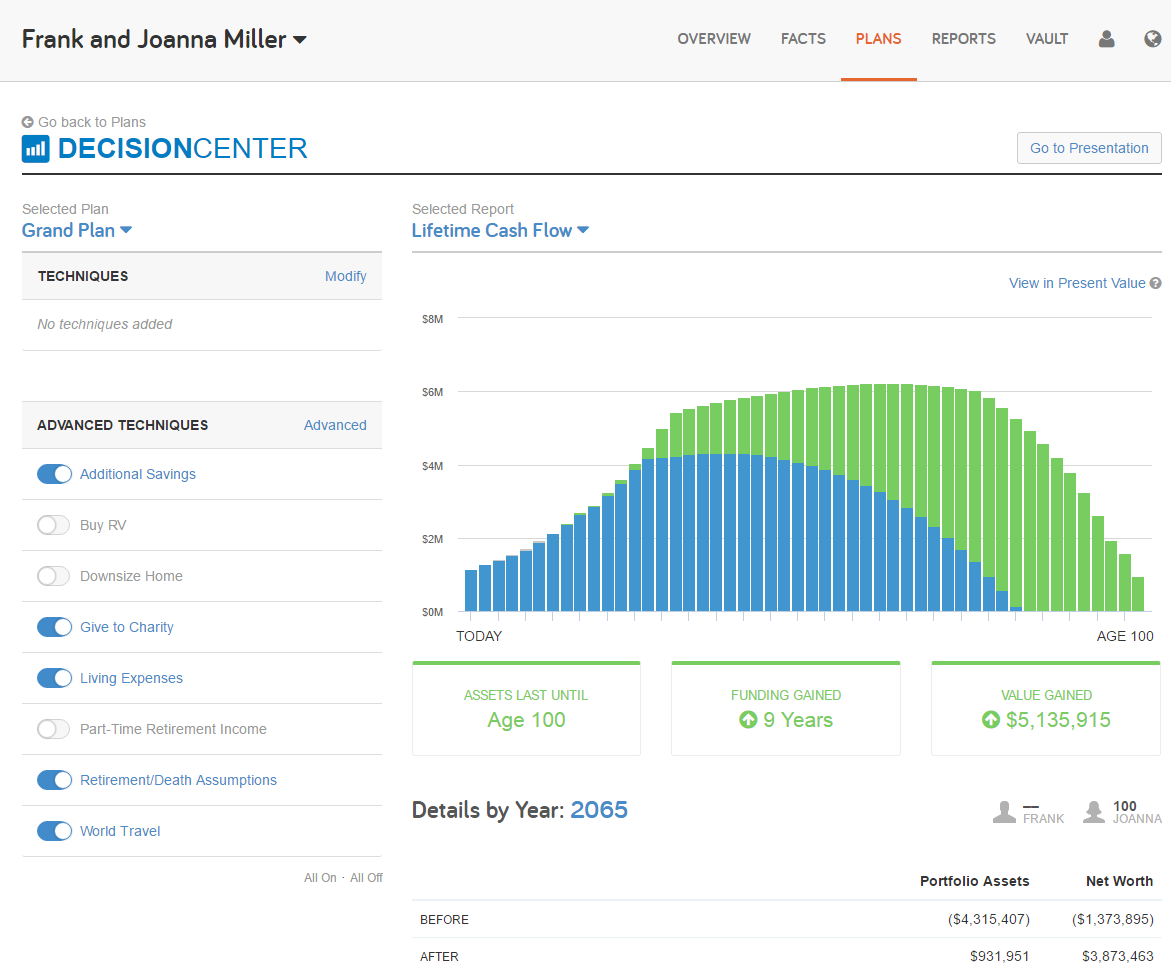Screen dimensions: 1171x973
Task: Click the Go to Presentation button
Action: [1088, 147]
